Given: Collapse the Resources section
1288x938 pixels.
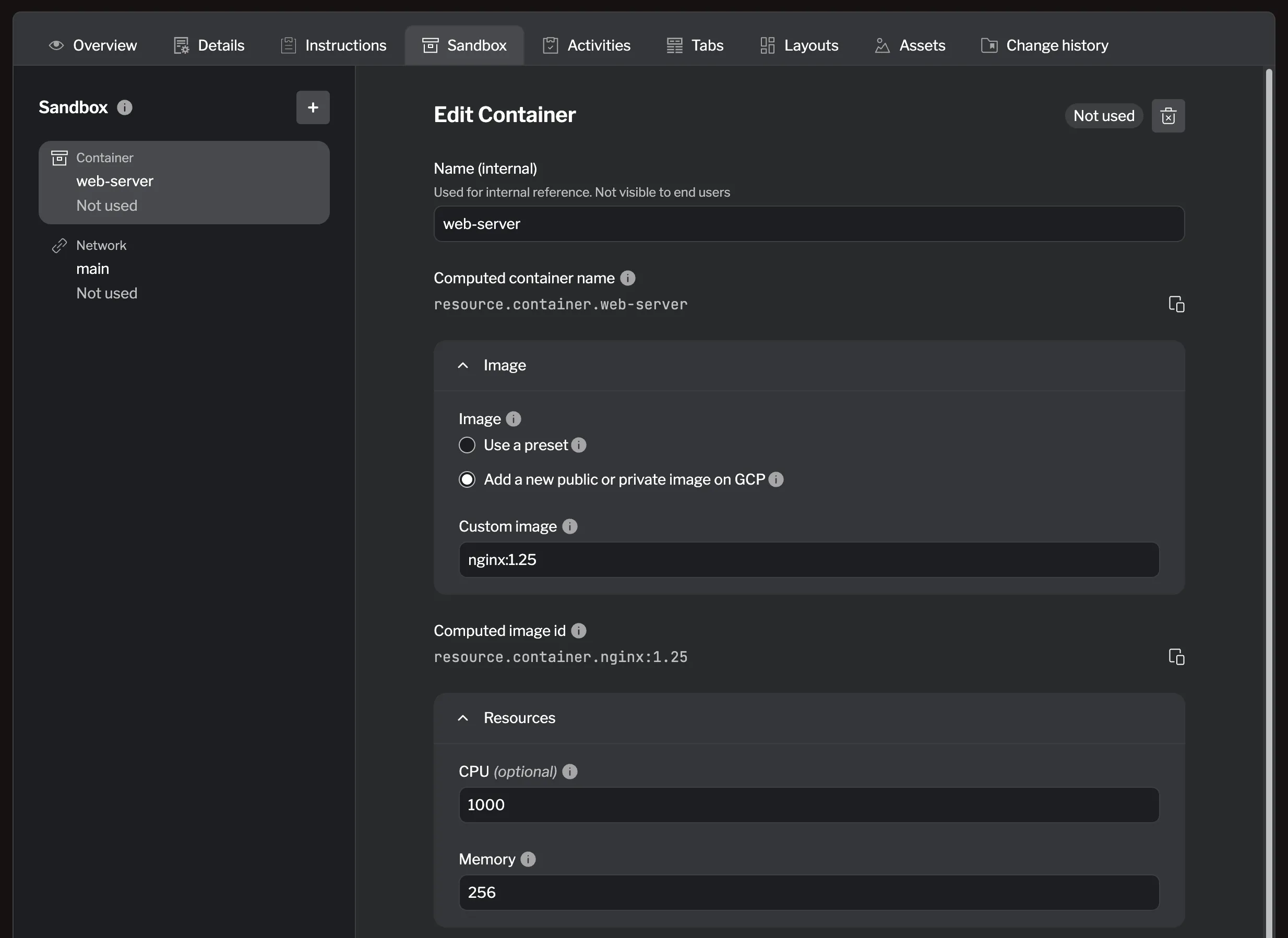Looking at the screenshot, I should [463, 718].
